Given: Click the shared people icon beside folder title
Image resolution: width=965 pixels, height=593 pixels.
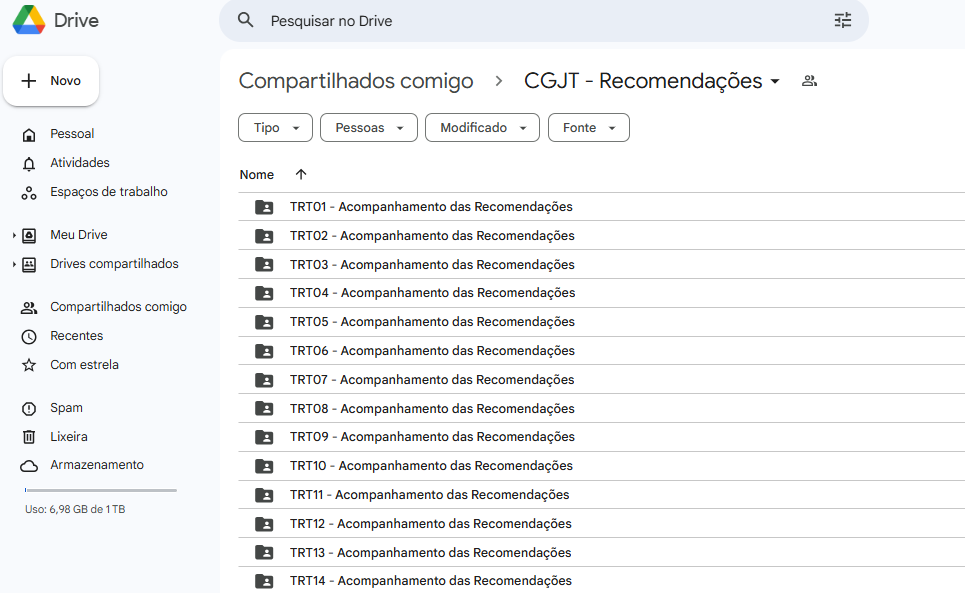Looking at the screenshot, I should [809, 81].
